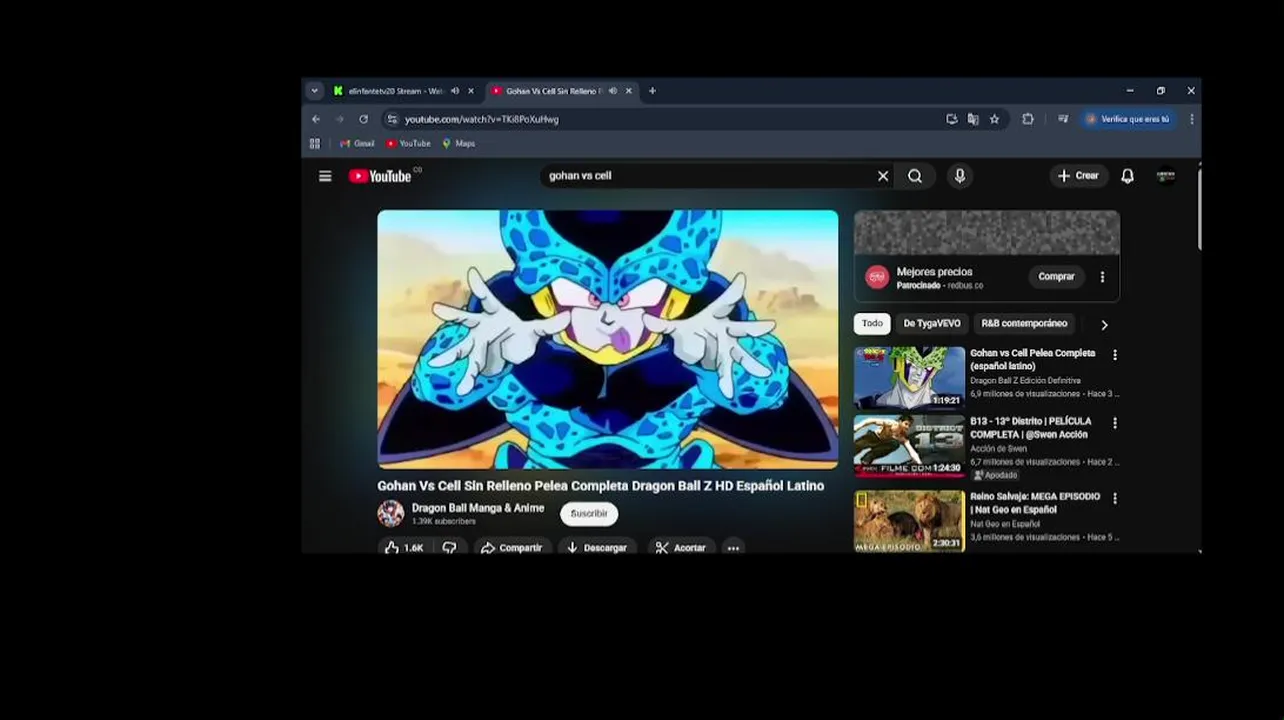The width and height of the screenshot is (1284, 720).
Task: Open the apps grid in bookmarks bar
Action: (315, 144)
